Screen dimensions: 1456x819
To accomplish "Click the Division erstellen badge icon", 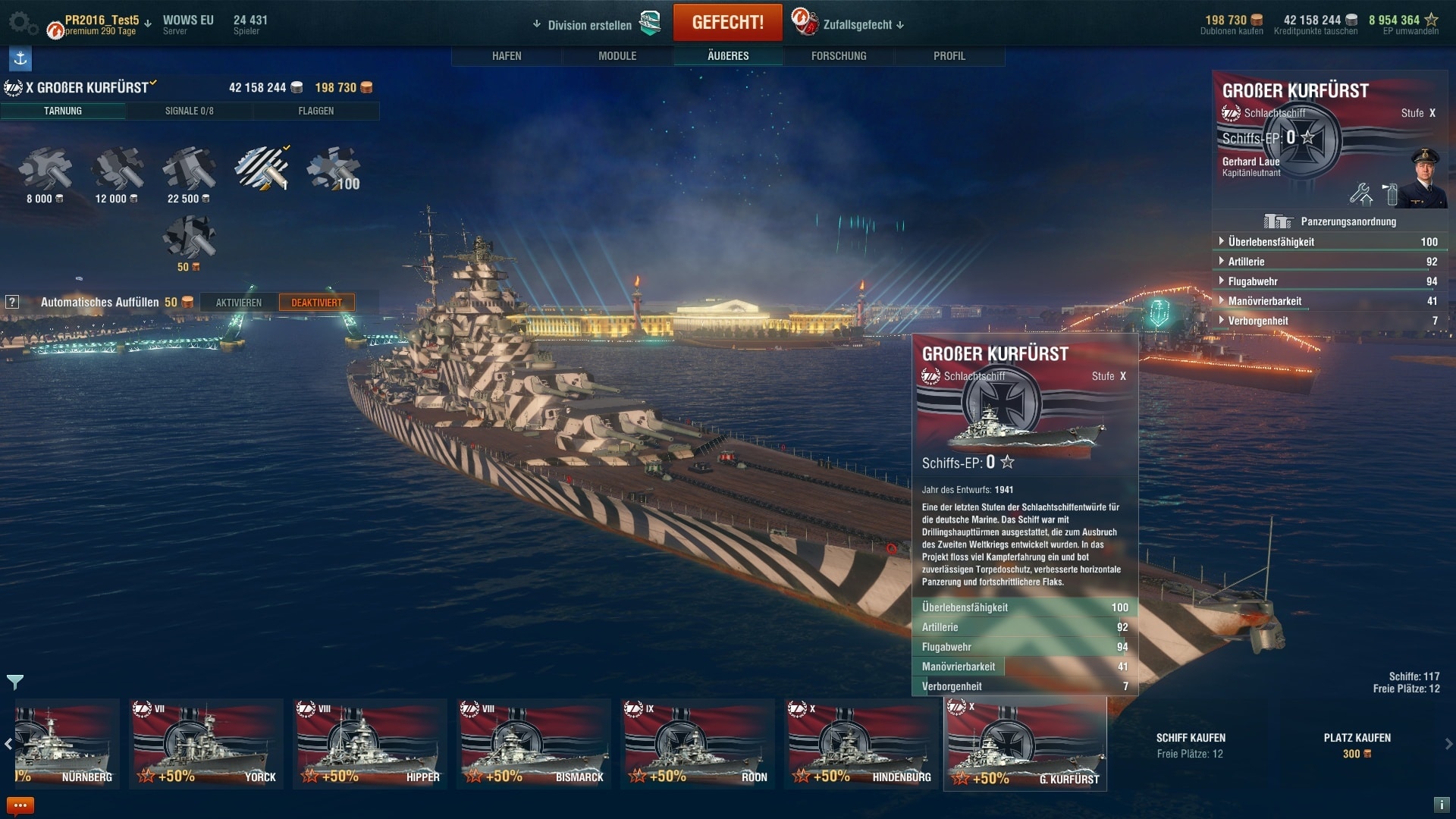I will click(x=650, y=24).
